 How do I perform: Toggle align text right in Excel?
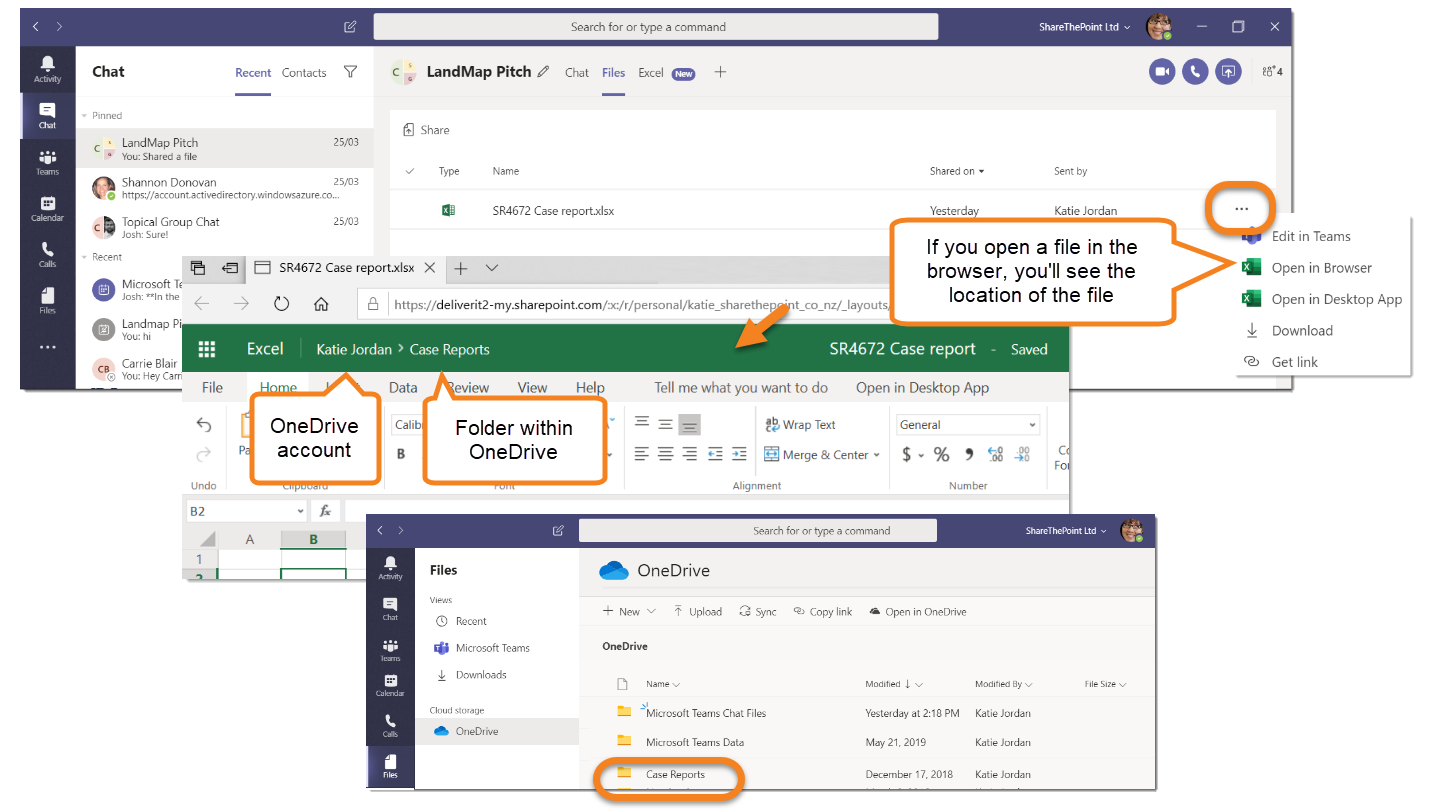(x=689, y=454)
